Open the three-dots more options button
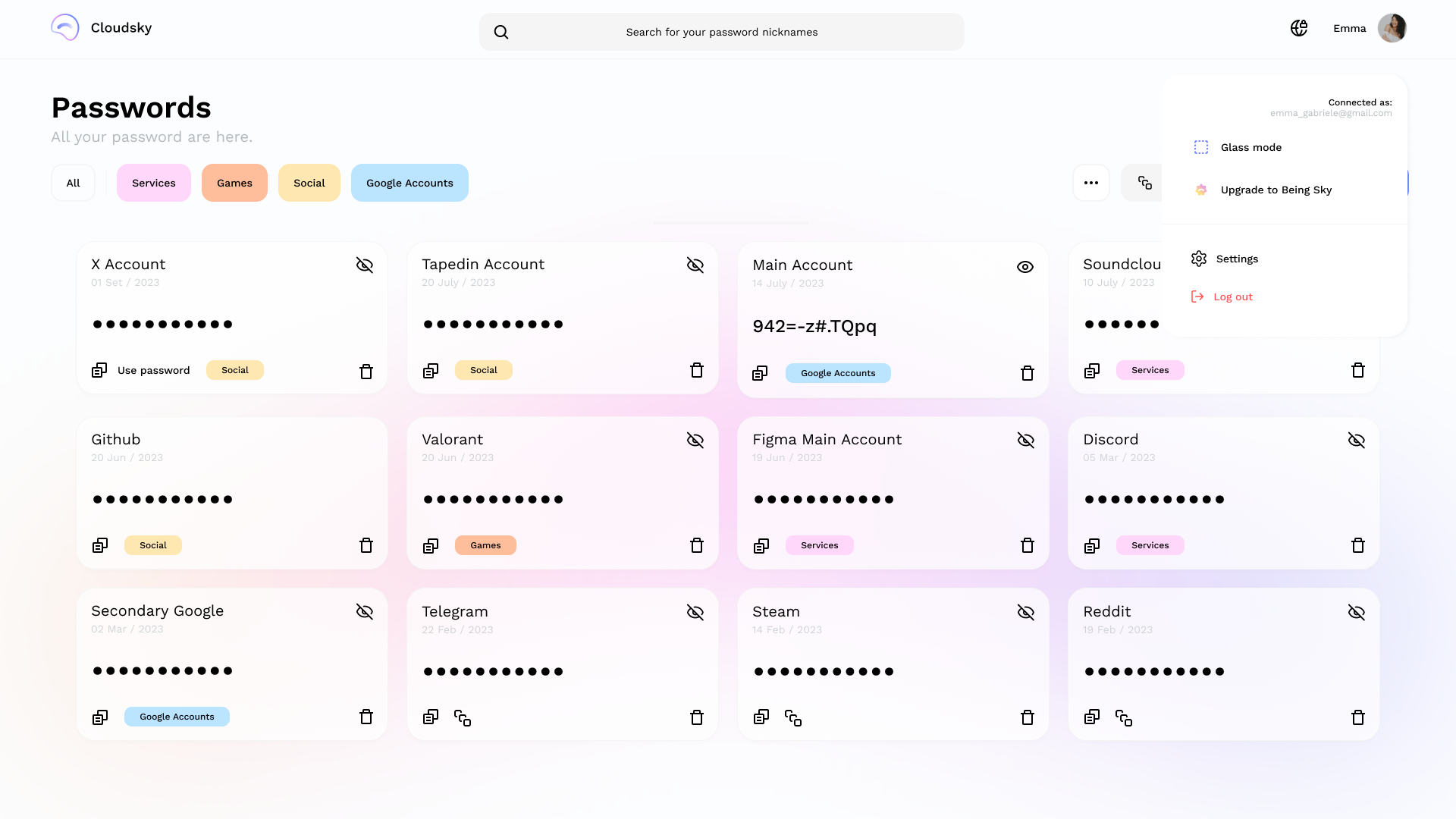 point(1091,183)
